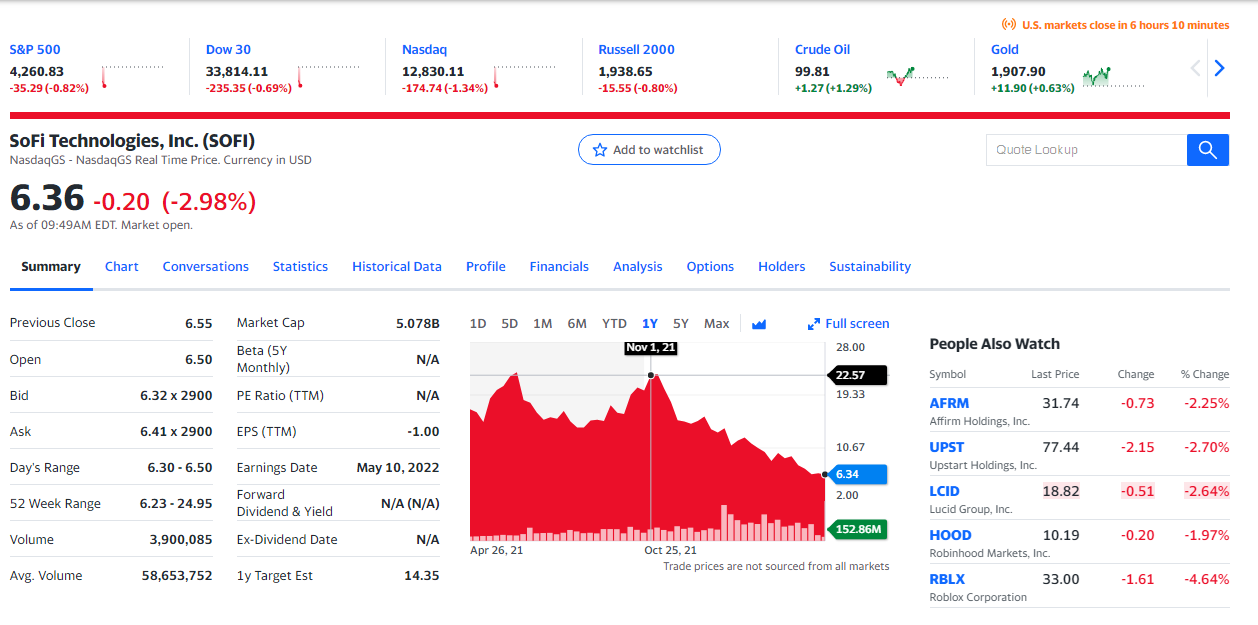Click the Gold sparkline chart

click(1113, 76)
